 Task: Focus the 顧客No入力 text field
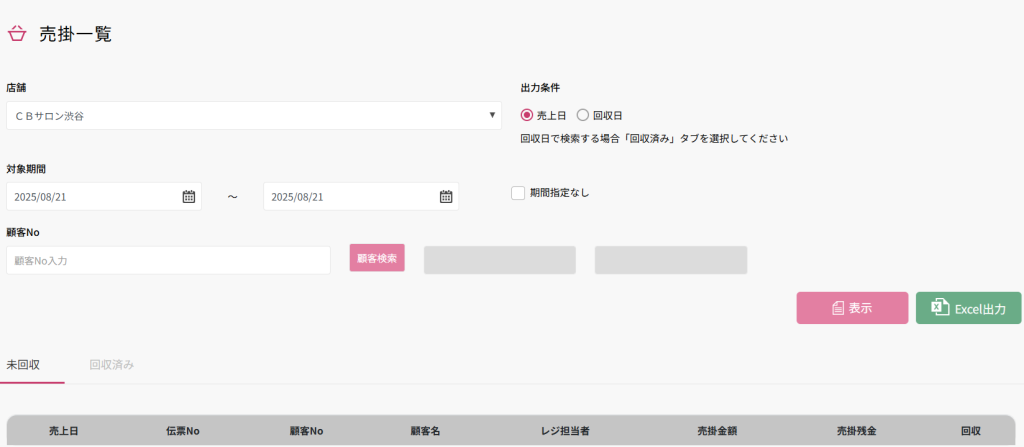click(x=168, y=260)
